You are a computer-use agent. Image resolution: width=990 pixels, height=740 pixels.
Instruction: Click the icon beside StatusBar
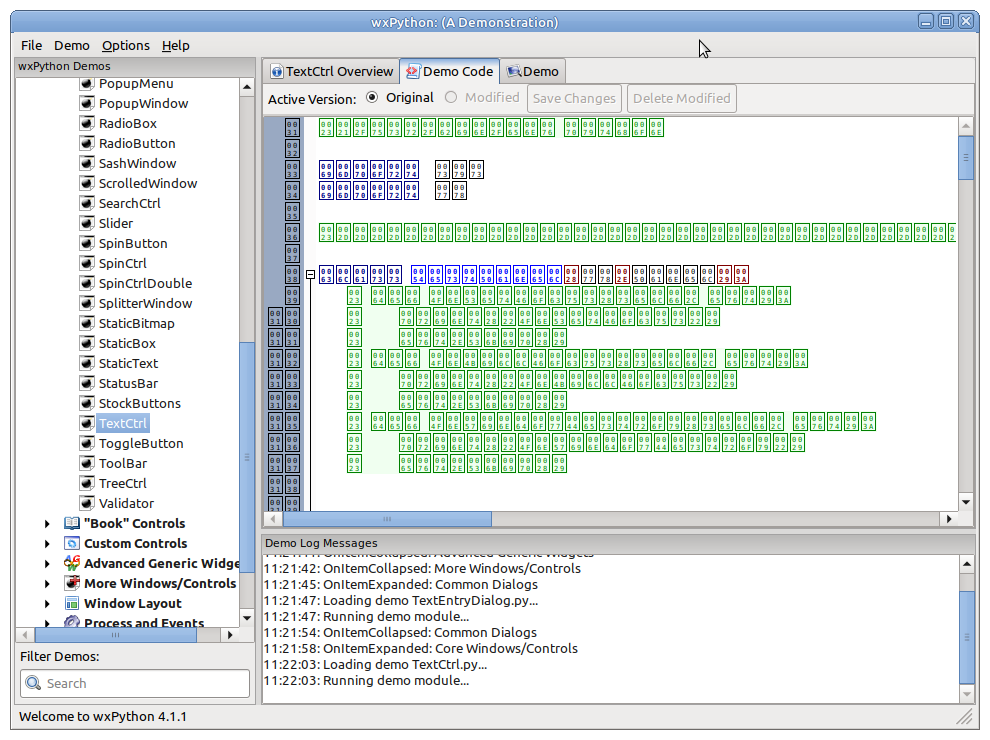(x=87, y=383)
